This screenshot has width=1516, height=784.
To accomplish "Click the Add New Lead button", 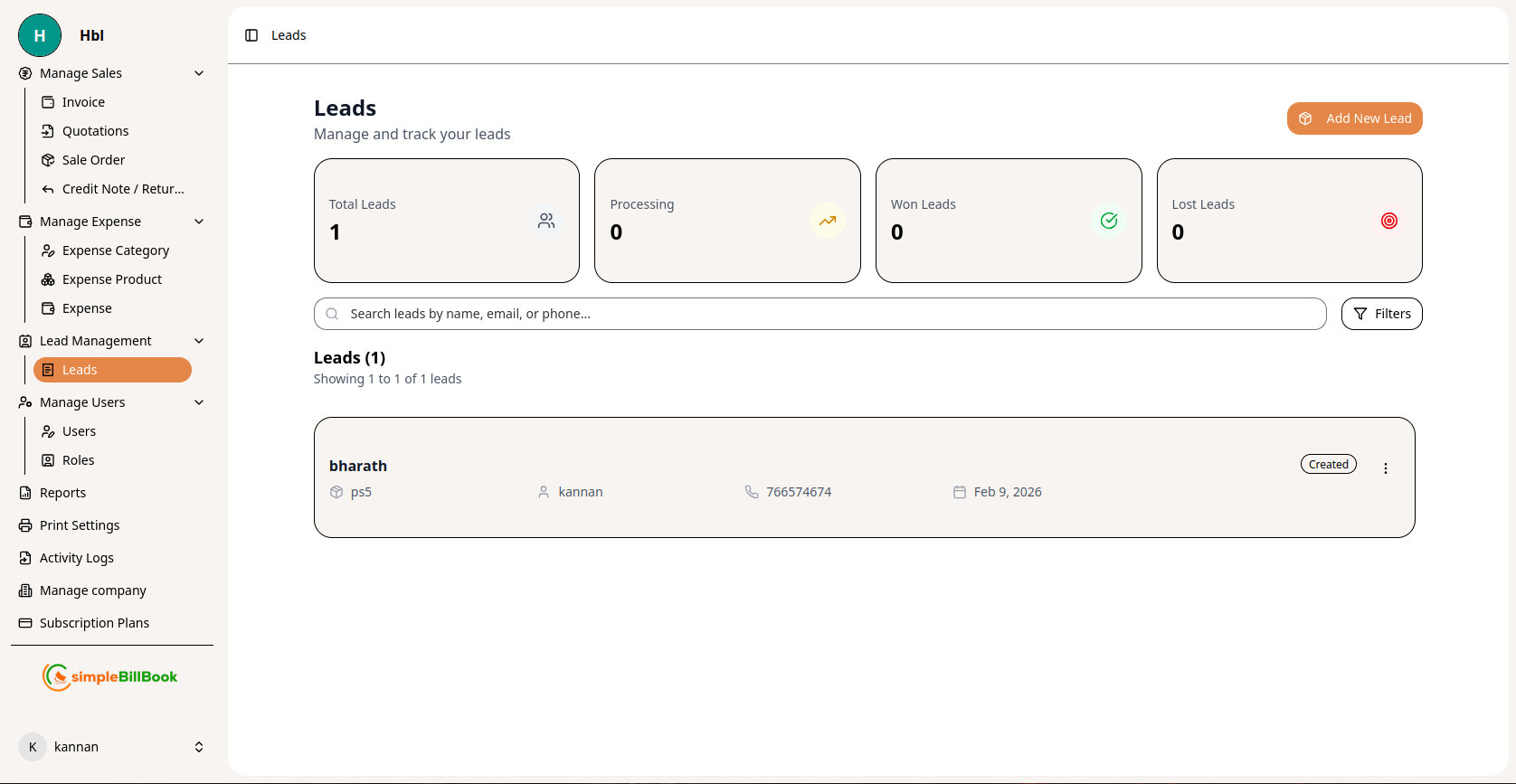I will tap(1354, 118).
